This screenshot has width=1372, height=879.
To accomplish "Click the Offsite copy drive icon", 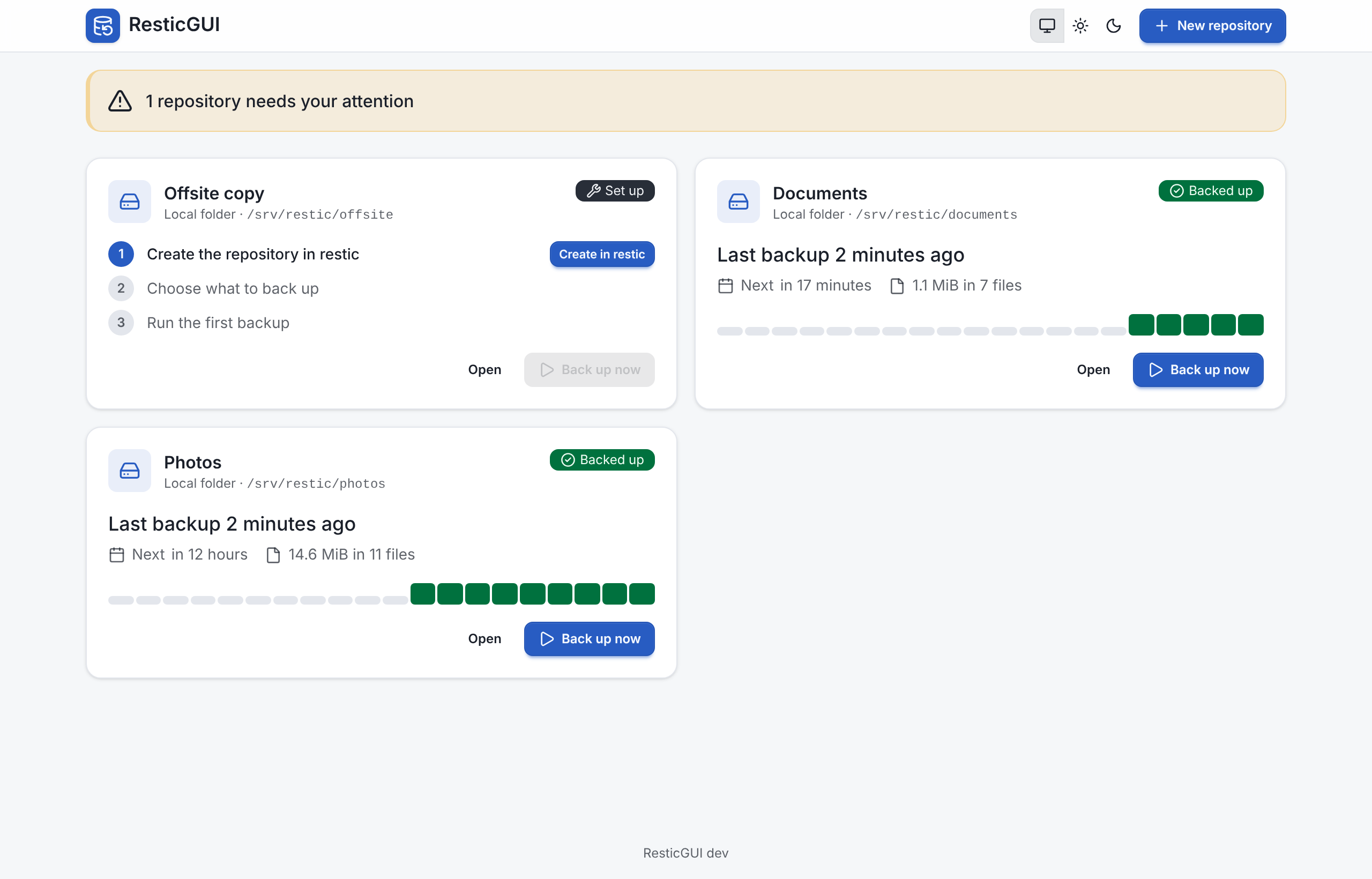I will click(x=130, y=202).
